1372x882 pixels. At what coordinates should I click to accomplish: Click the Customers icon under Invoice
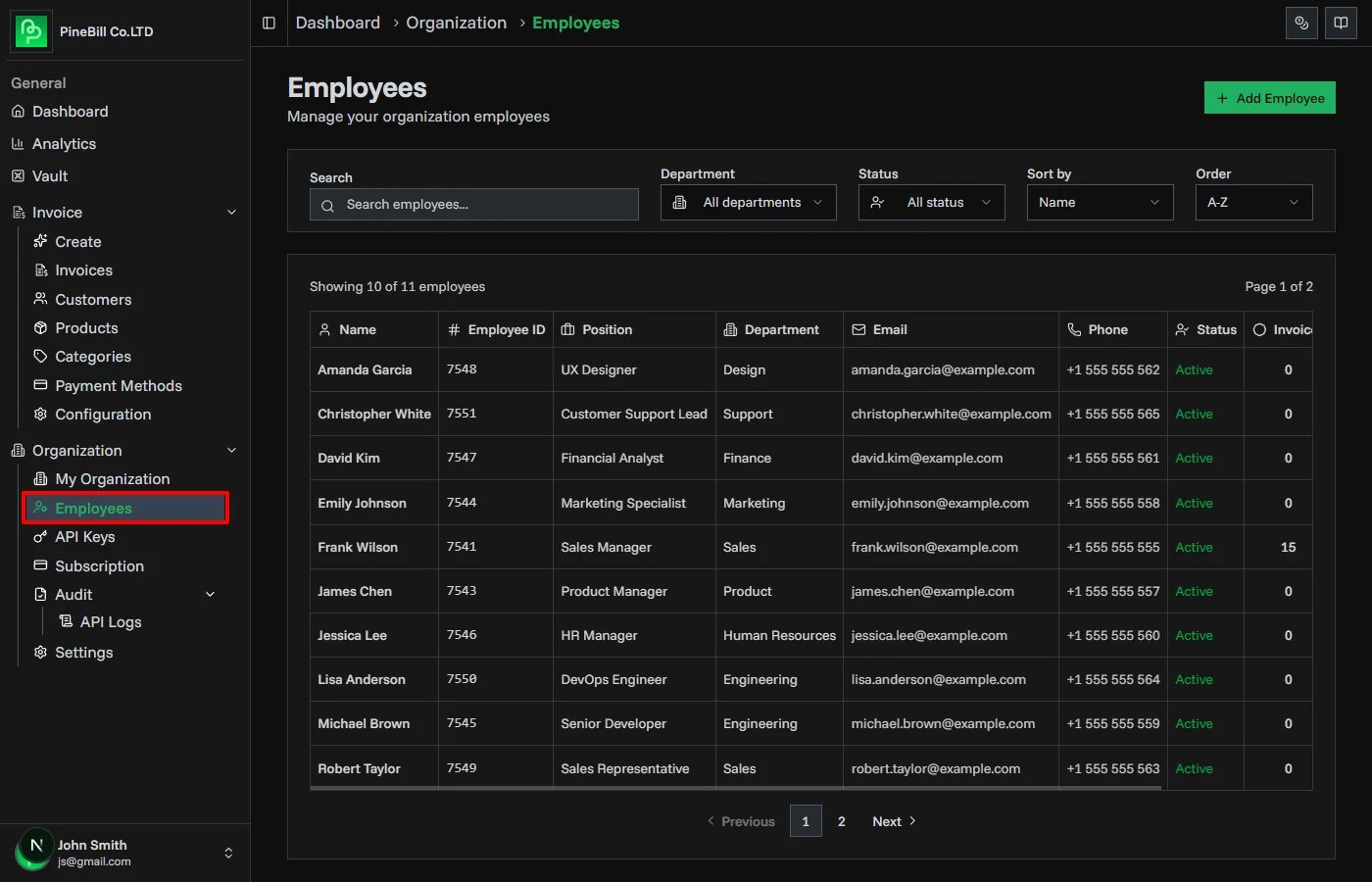43,299
